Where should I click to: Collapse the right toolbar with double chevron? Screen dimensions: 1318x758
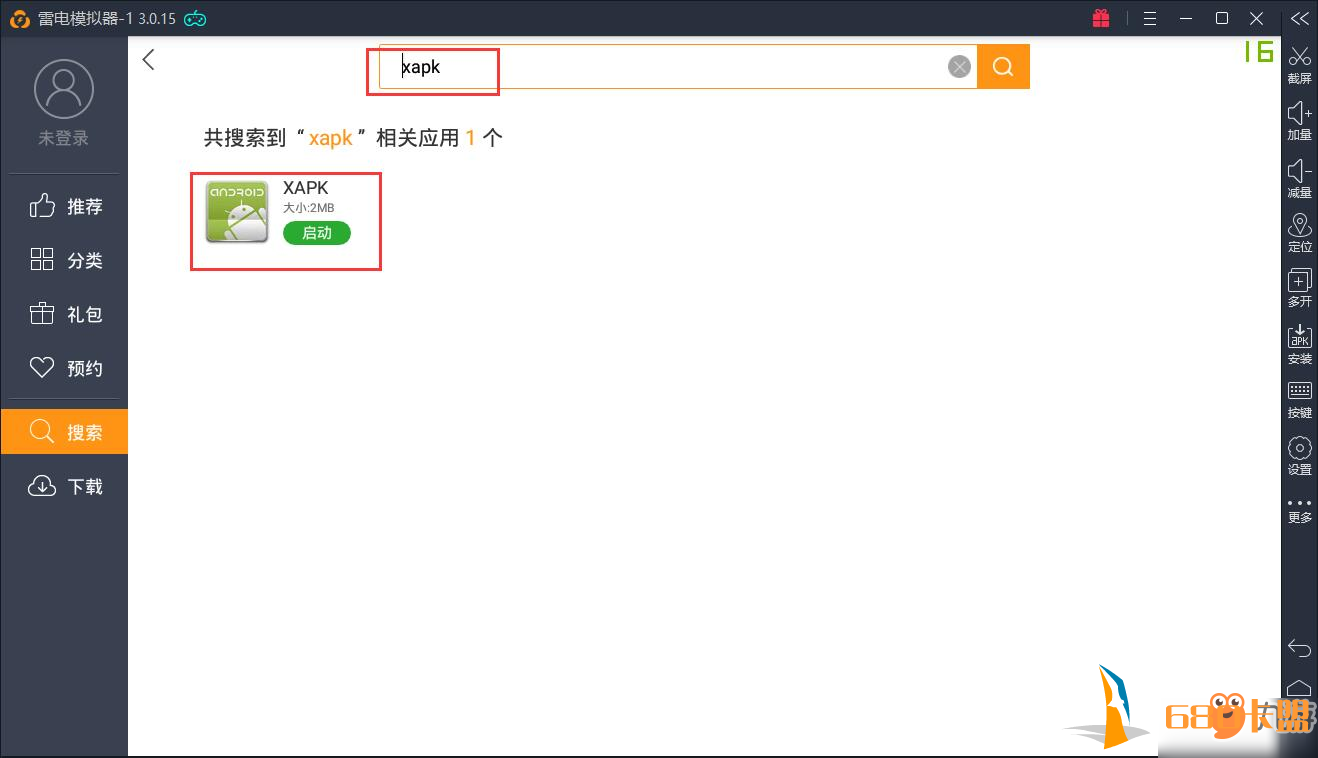click(x=1299, y=18)
